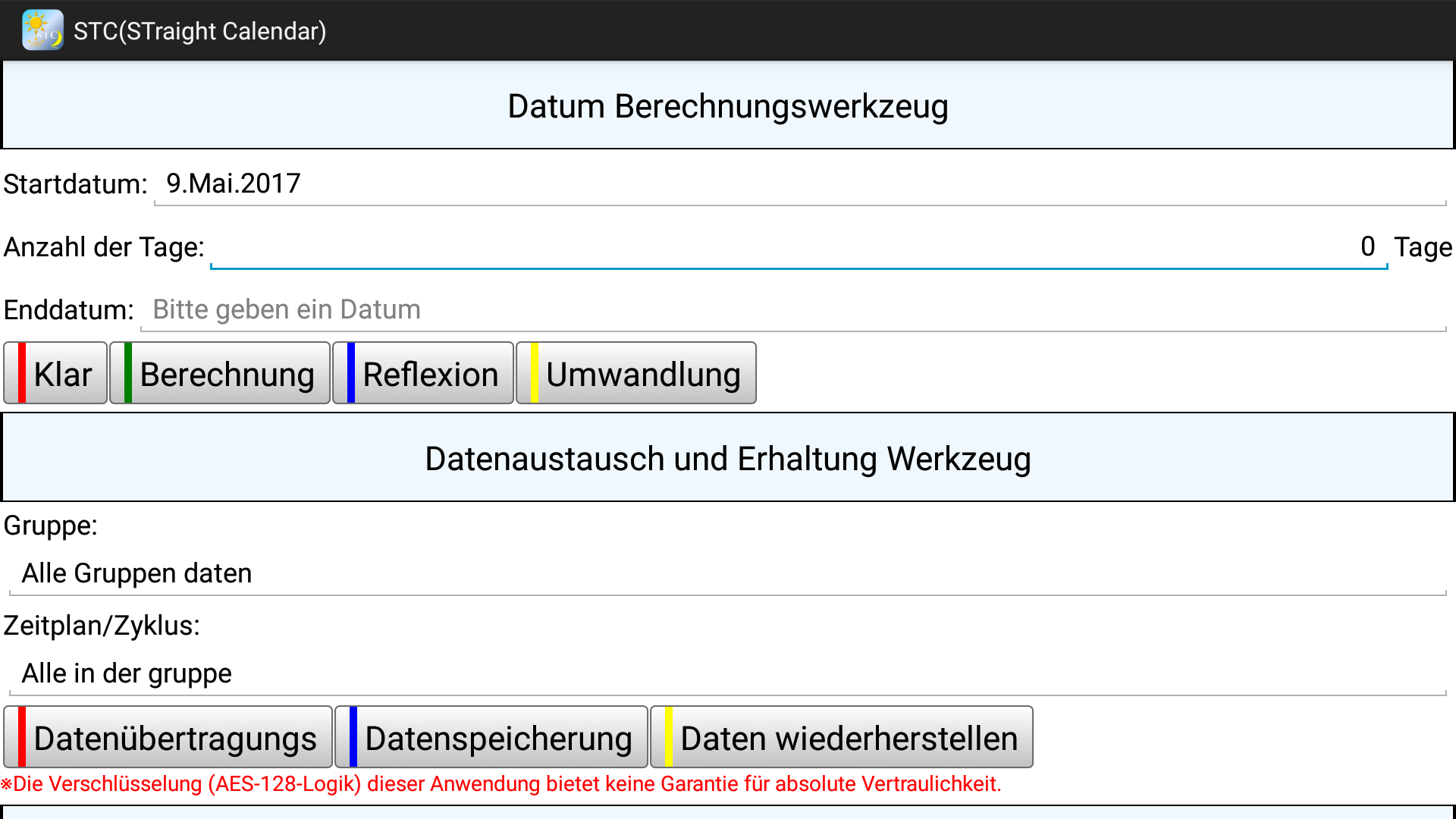Click the Datum Berechnungswerkzeug section header
1456x819 pixels.
click(727, 106)
